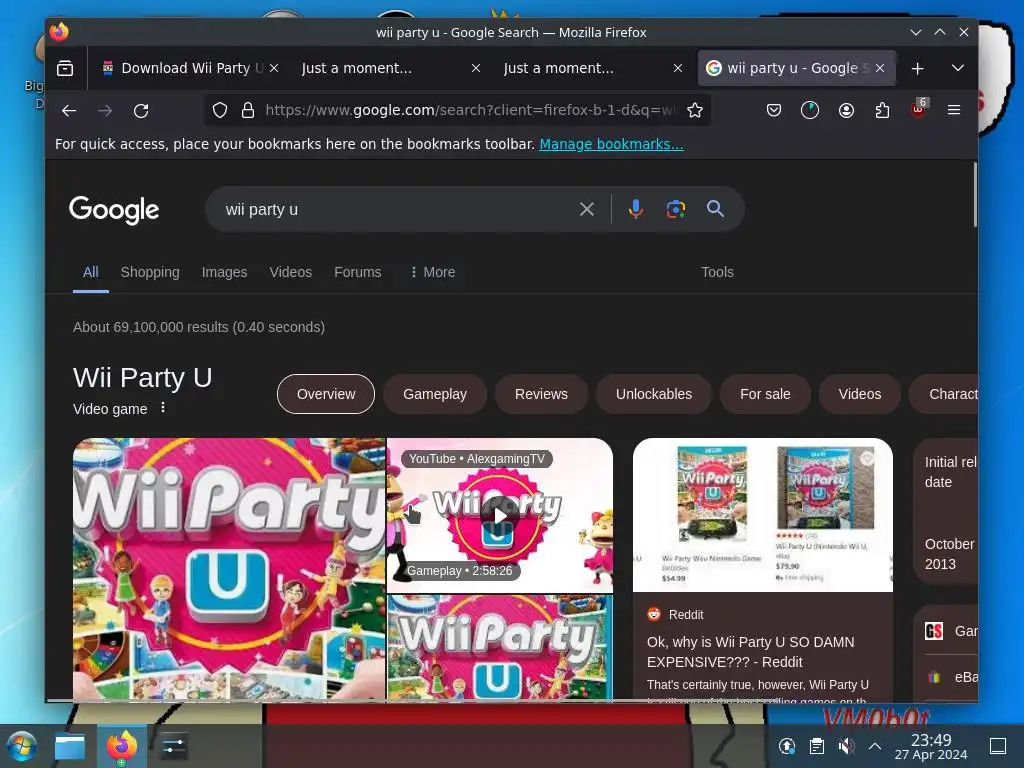Open the taskbar clock showing 23:49
Viewport: 1024px width, 768px height.
[931, 746]
